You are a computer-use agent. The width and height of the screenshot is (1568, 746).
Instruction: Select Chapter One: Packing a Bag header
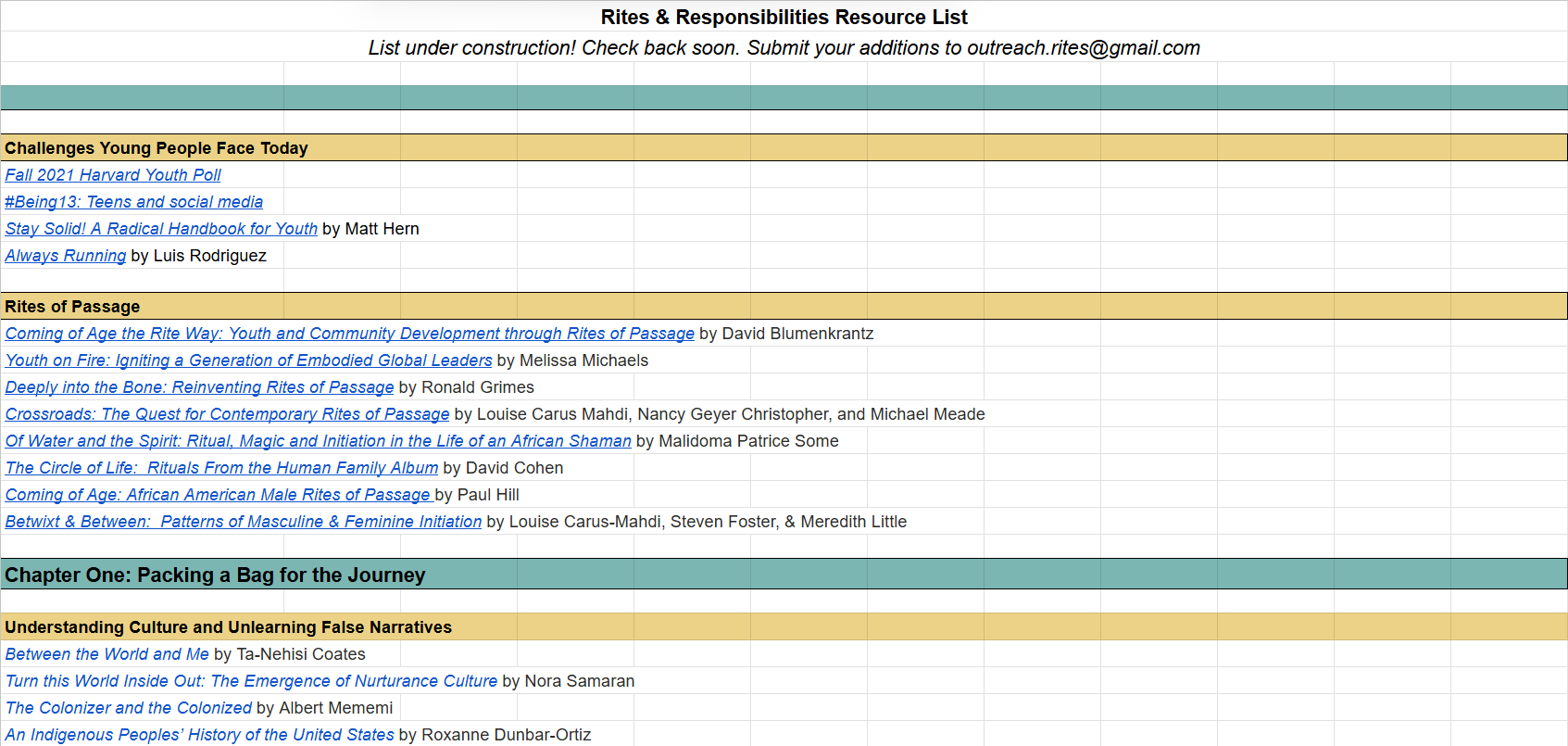215,575
